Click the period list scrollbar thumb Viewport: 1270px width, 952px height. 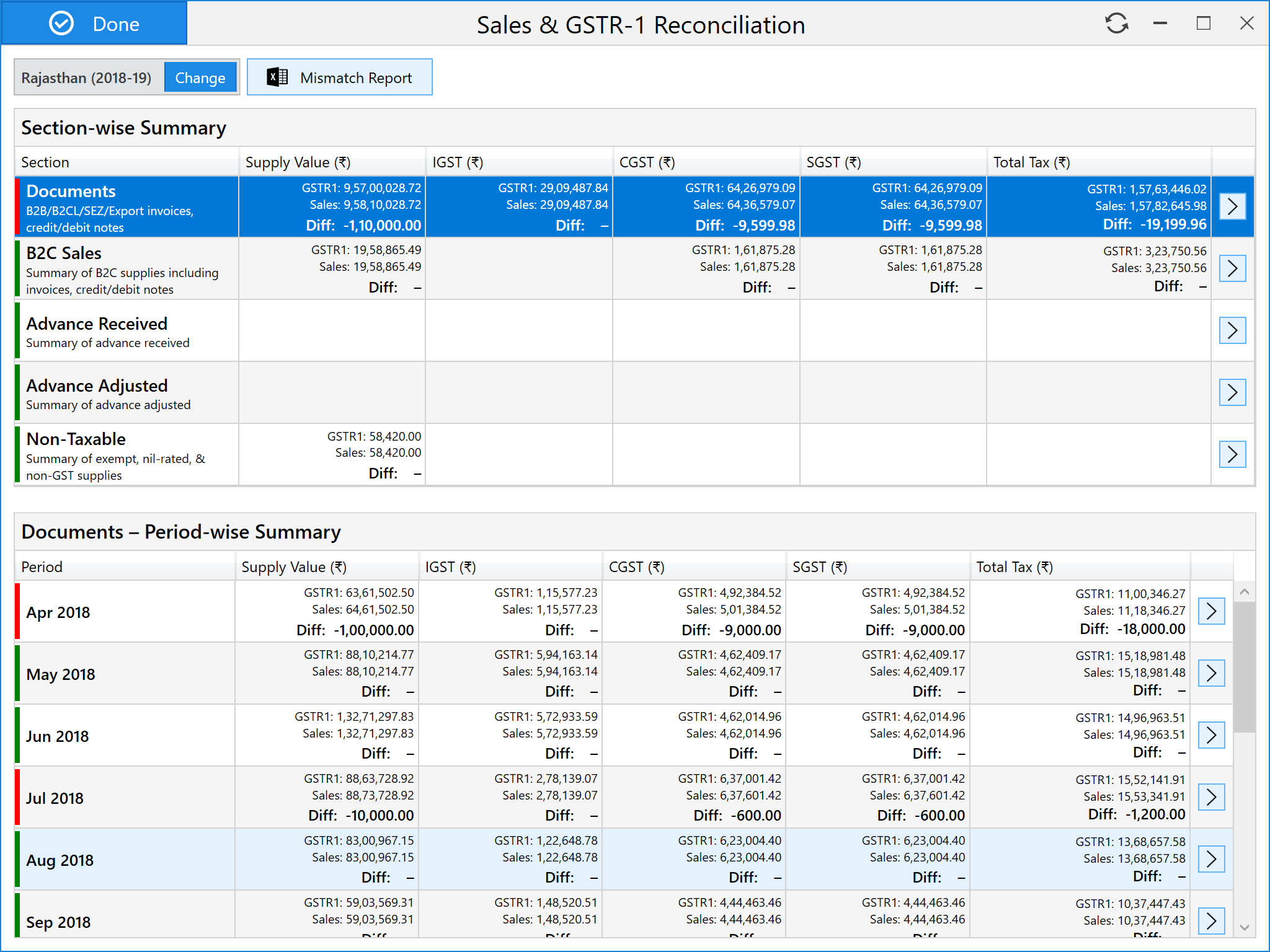coord(1244,666)
